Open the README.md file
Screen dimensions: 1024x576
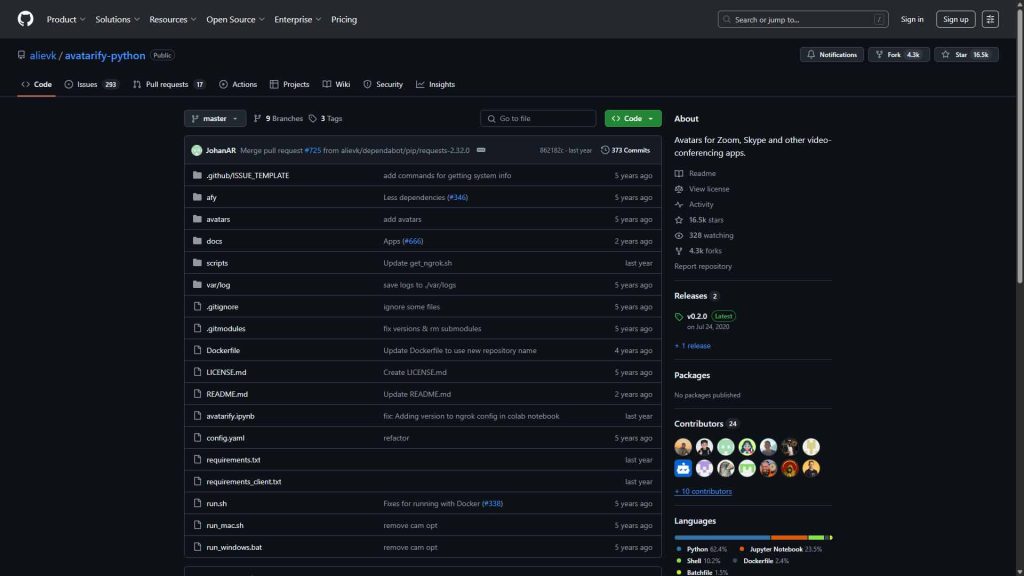click(x=227, y=394)
